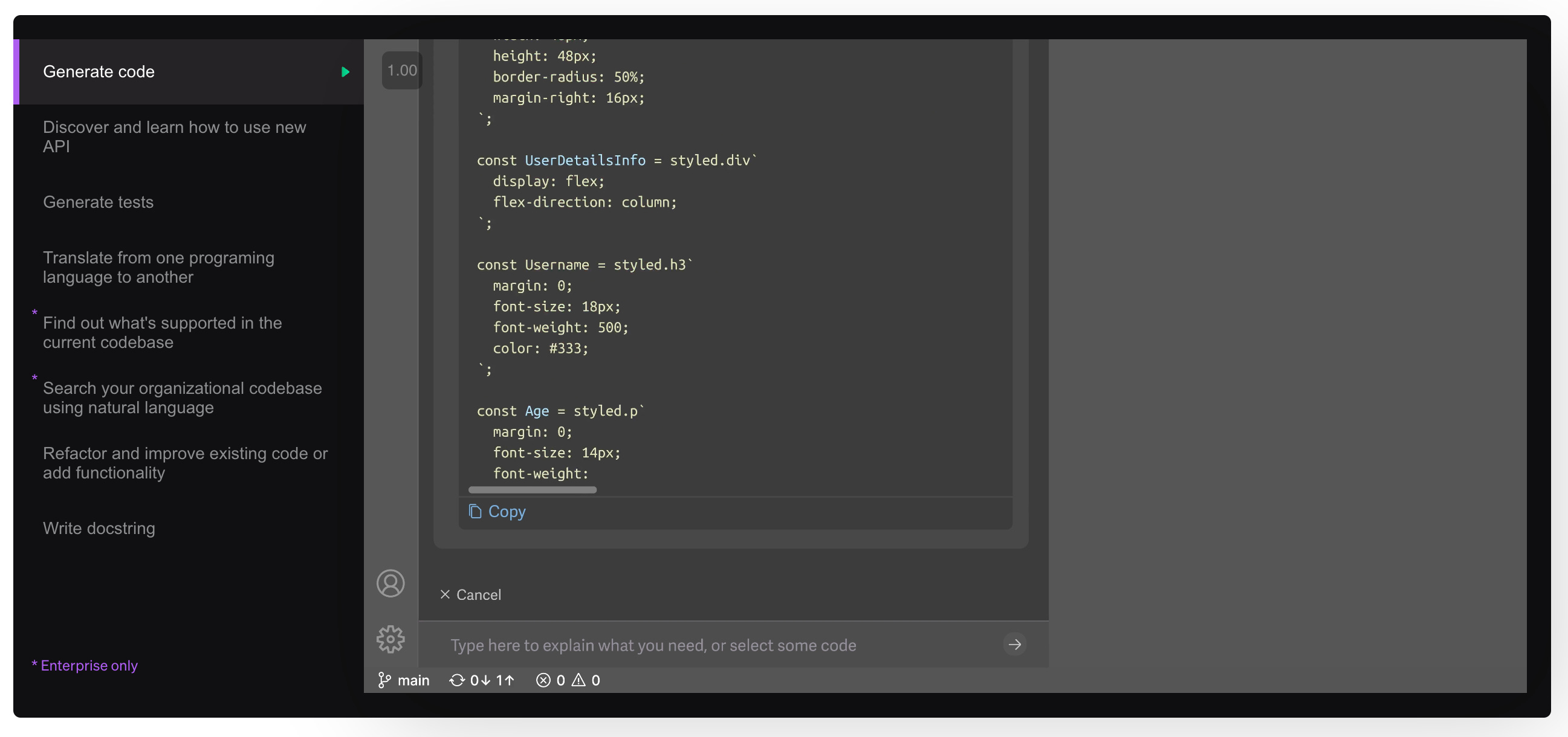This screenshot has height=737, width=1568.
Task: Click the errors count indicator
Action: pos(550,680)
